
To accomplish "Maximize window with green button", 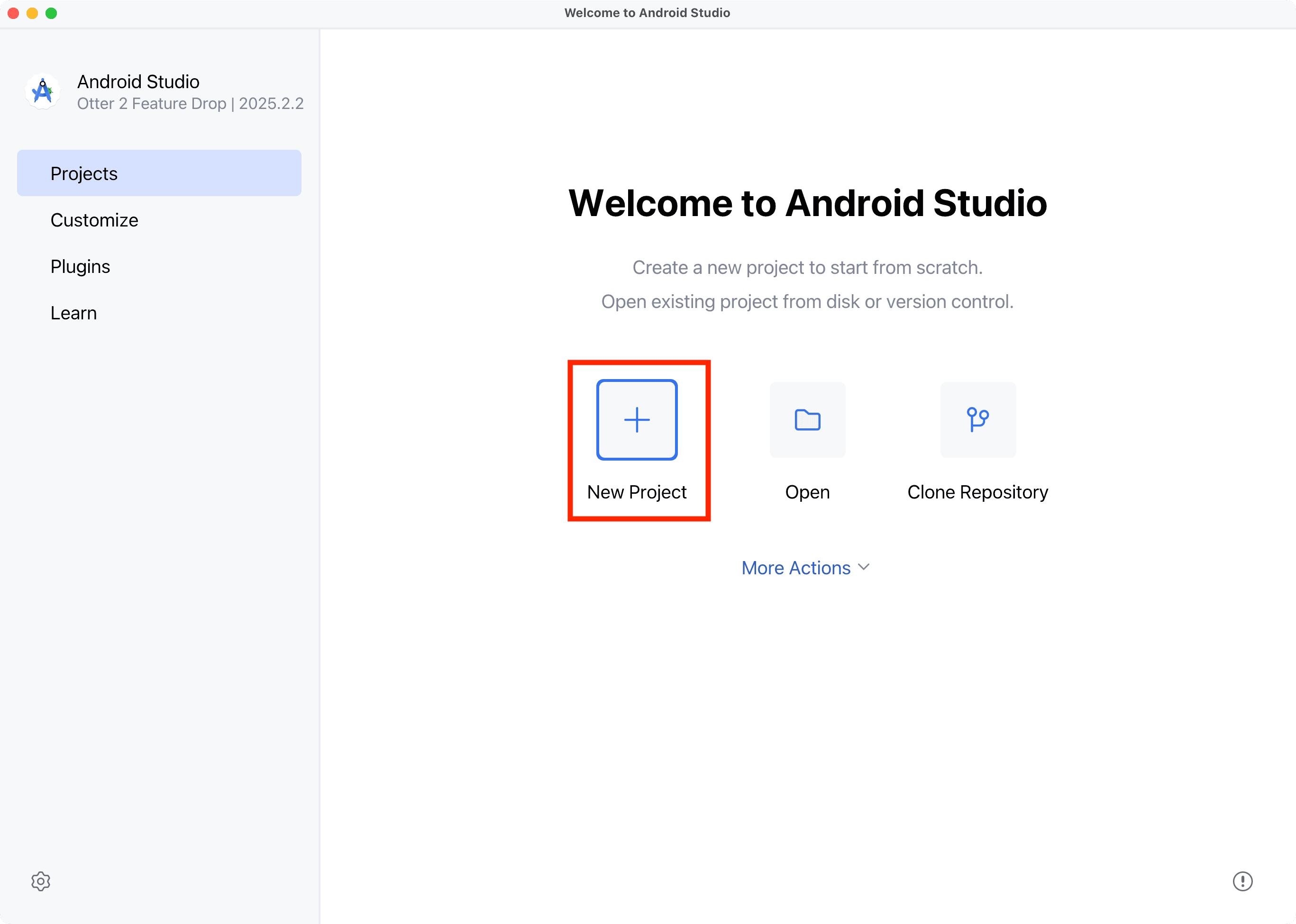I will click(x=51, y=13).
